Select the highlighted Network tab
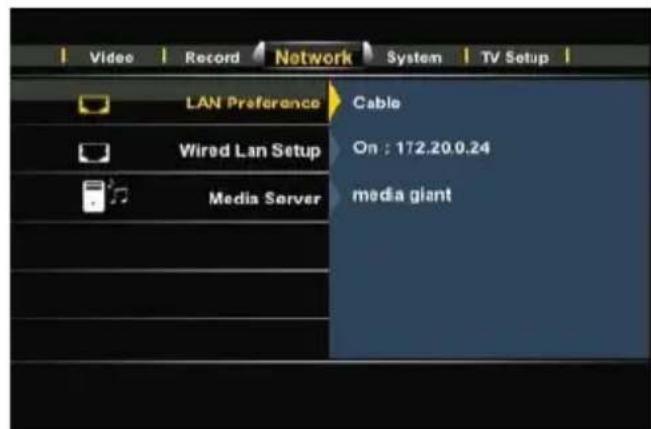Screen dimensions: 651x429 pos(313,57)
